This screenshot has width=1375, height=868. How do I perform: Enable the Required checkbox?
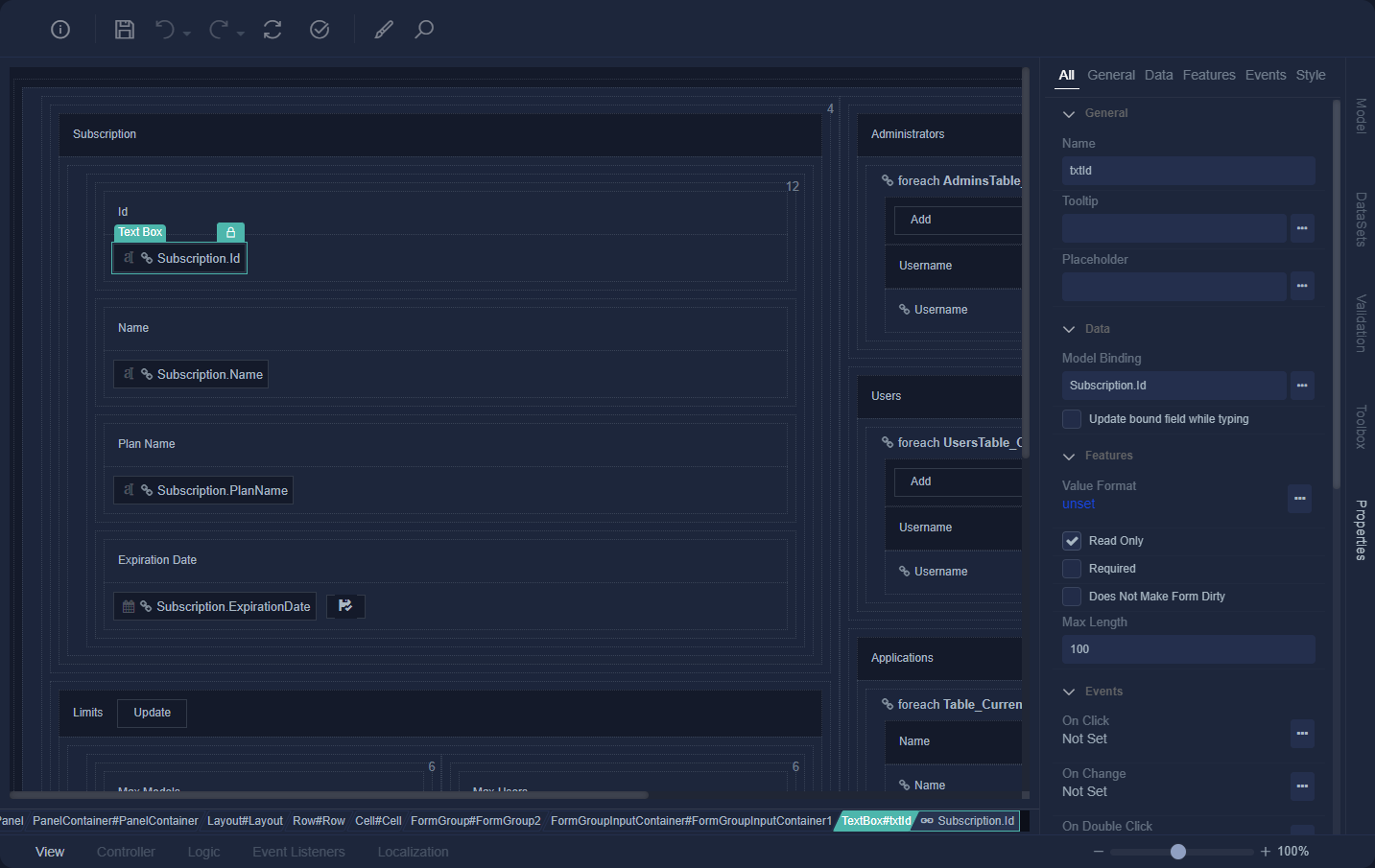1072,569
